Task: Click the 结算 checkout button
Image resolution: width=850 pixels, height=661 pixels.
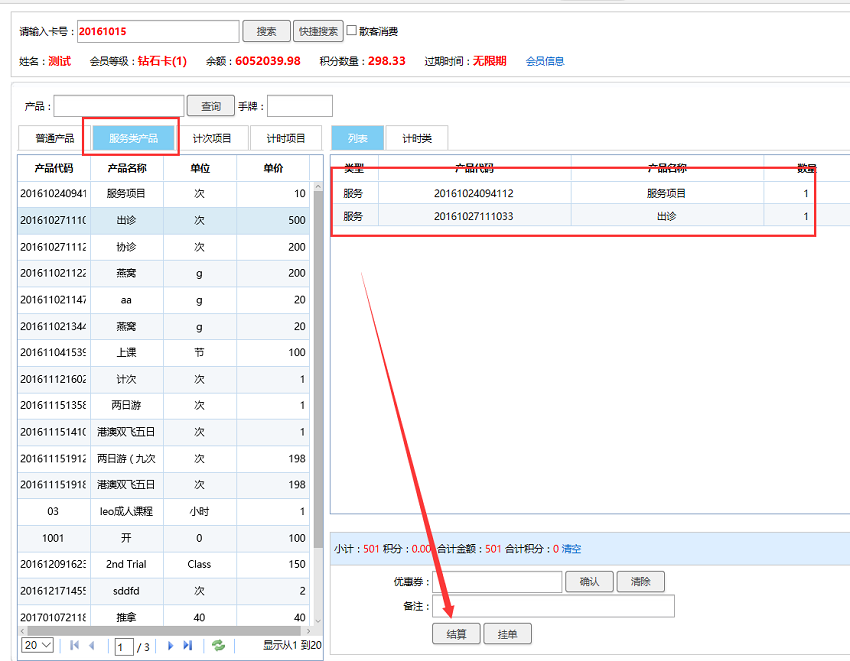Action: coord(456,634)
